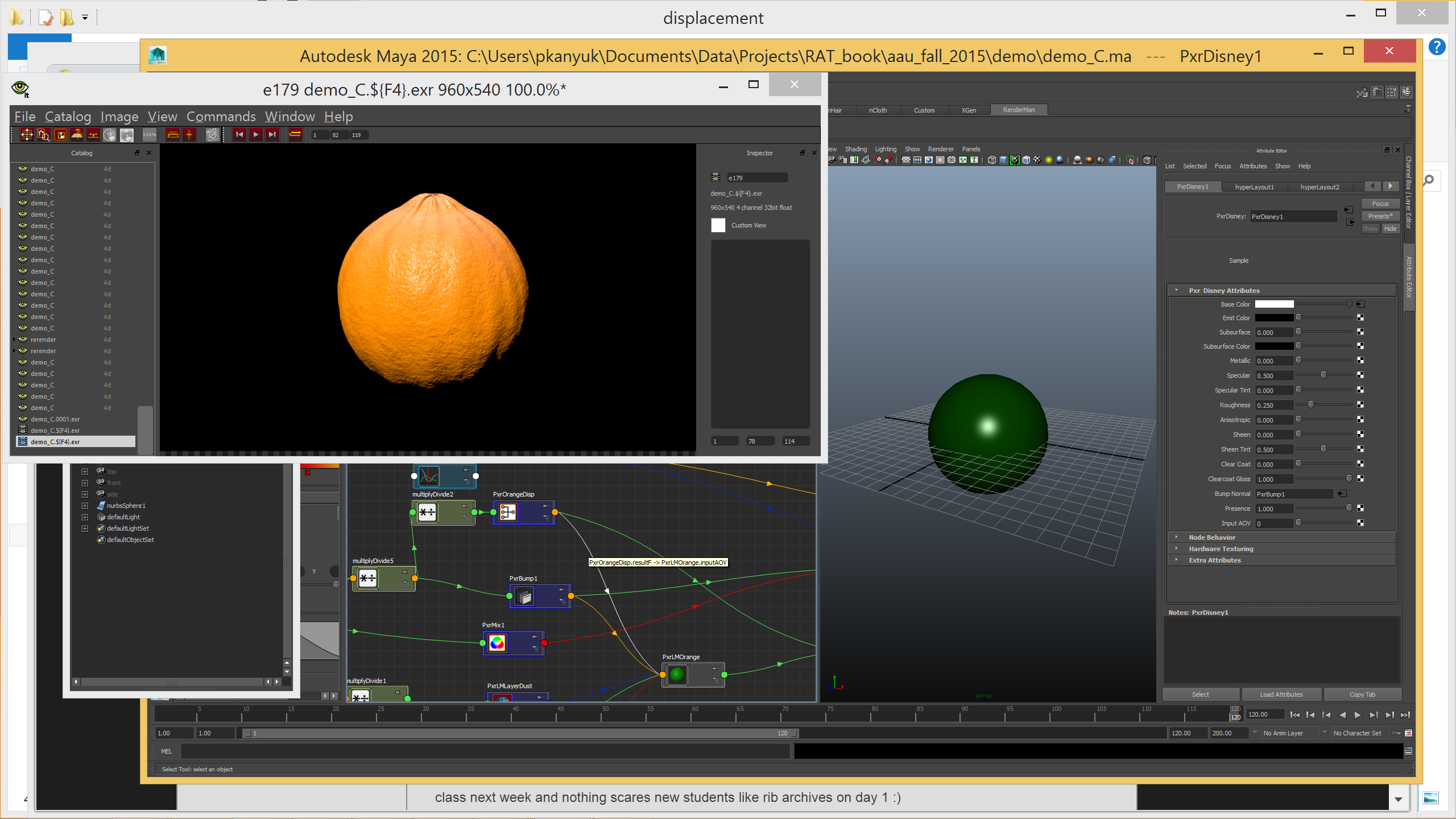Click the Focus button in Attribute Editor
Image resolution: width=1456 pixels, height=819 pixels.
(x=1380, y=204)
